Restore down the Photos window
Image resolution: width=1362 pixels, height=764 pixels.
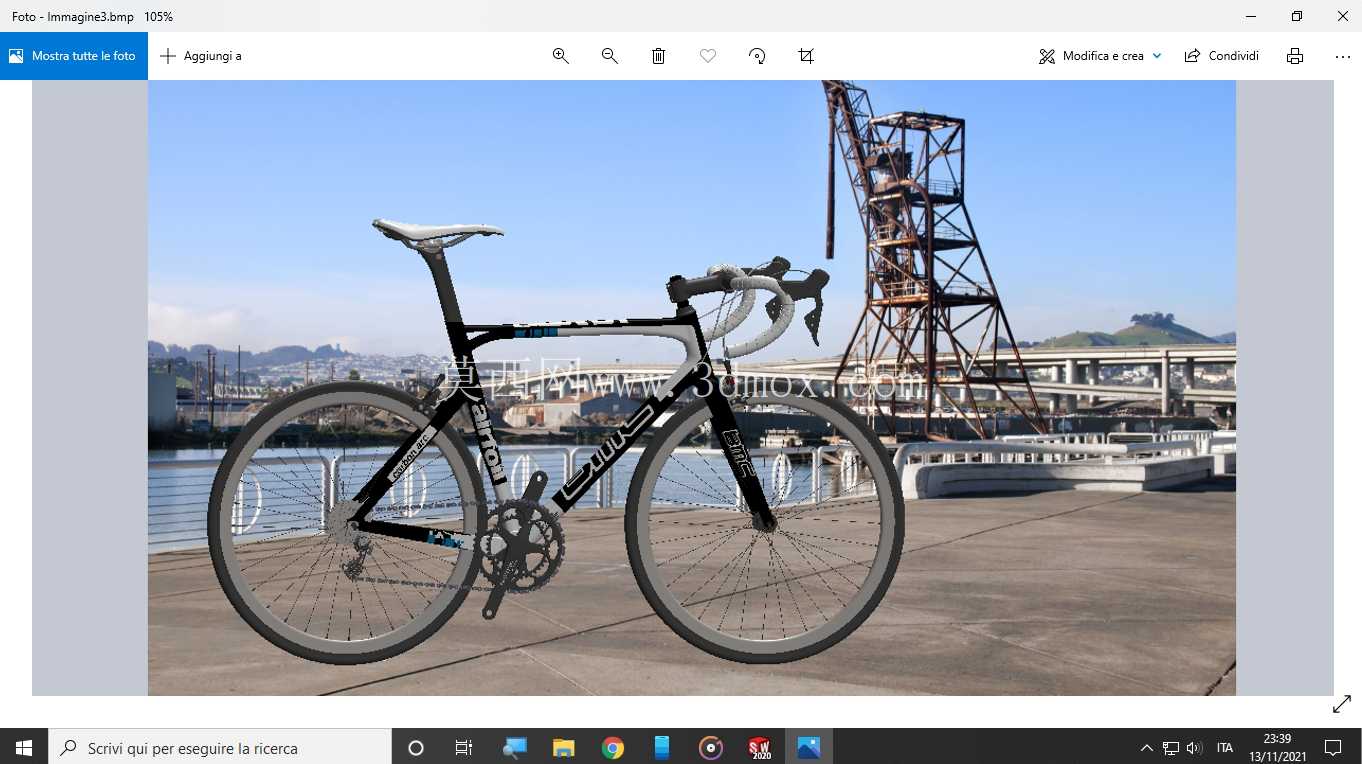(x=1297, y=16)
